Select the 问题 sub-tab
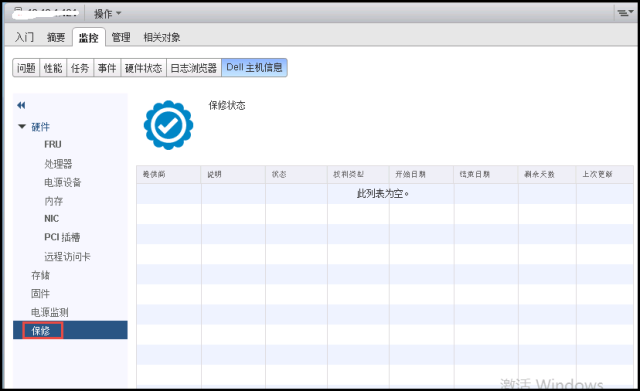This screenshot has height=391, width=640. (26, 68)
